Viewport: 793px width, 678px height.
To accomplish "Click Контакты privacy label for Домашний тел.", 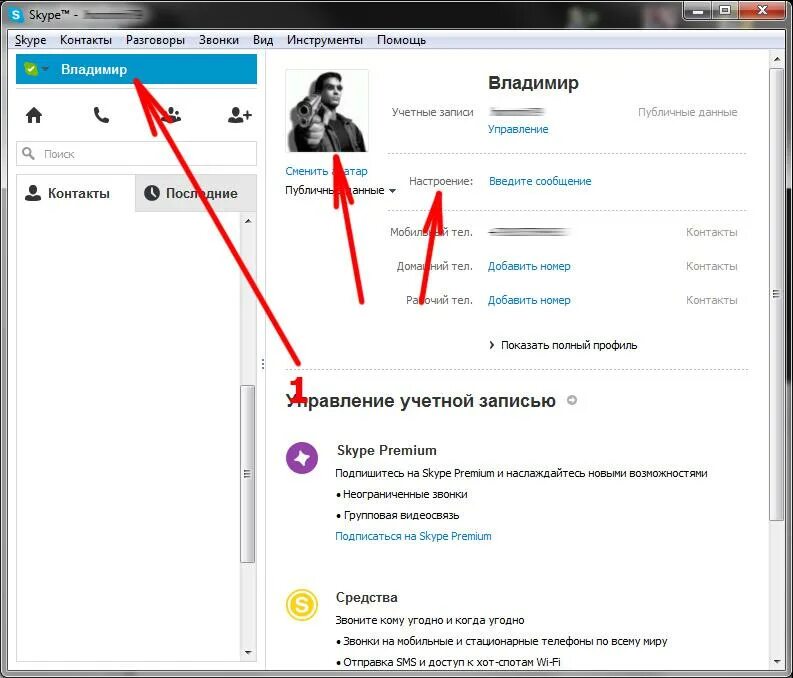I will point(711,266).
